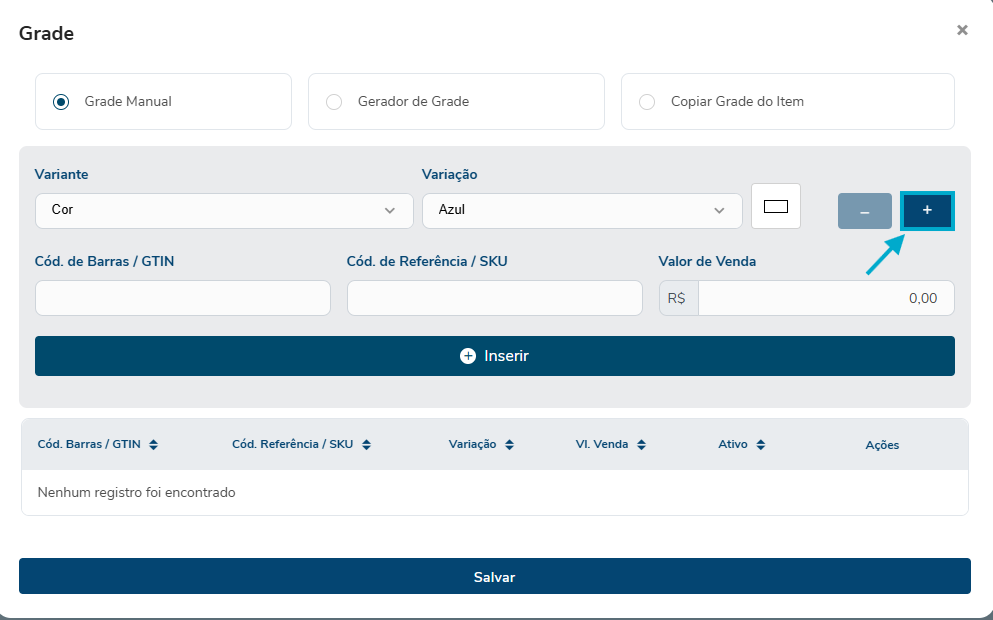The width and height of the screenshot is (993, 620).
Task: Click the Cód. de Referência / SKU field
Action: pyautogui.click(x=494, y=298)
